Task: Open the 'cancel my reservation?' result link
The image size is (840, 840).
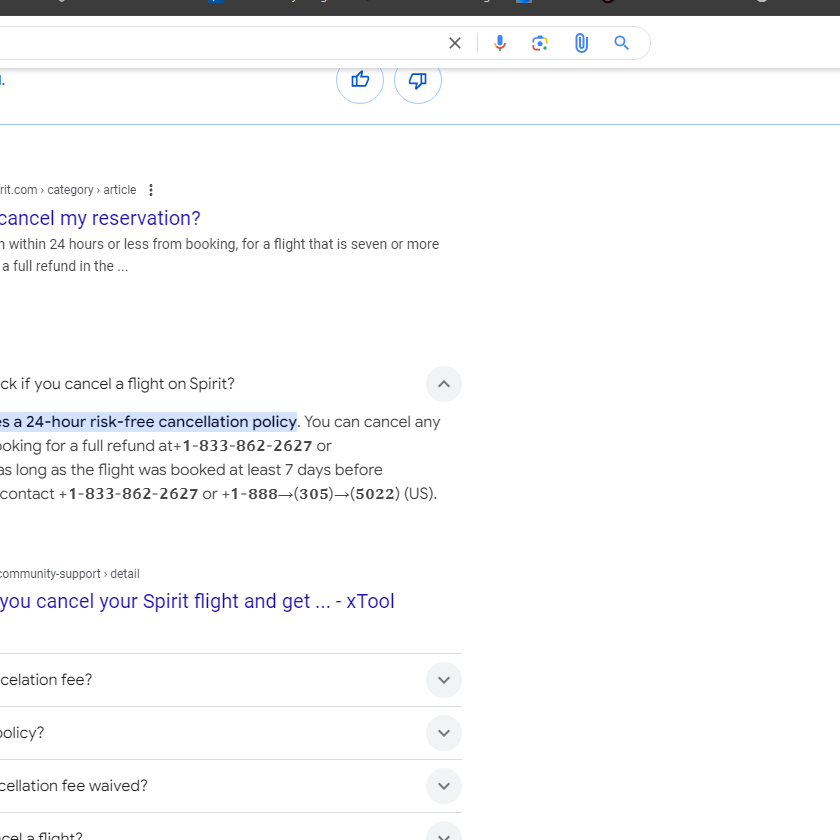Action: (100, 219)
